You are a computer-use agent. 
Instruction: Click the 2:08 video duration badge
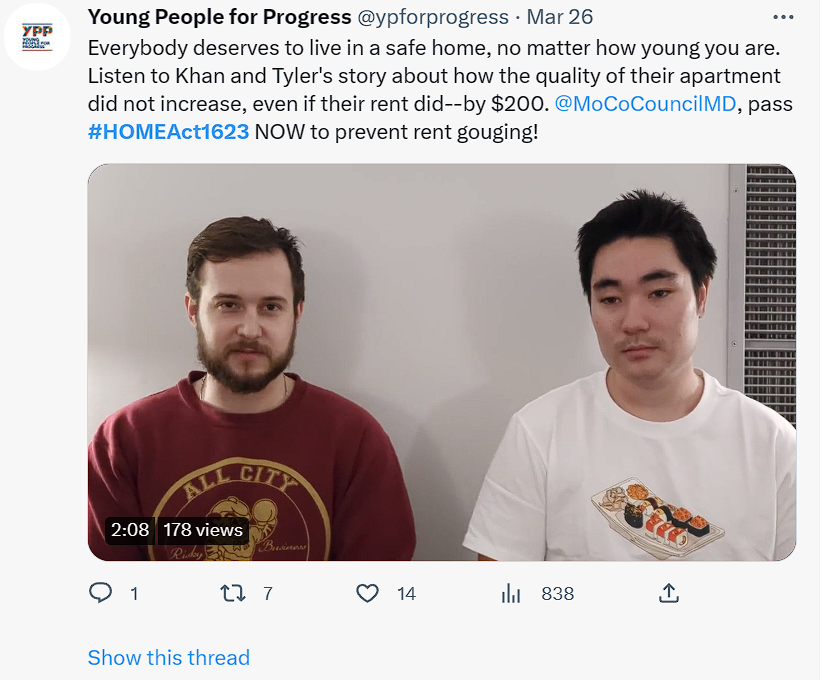pos(129,530)
